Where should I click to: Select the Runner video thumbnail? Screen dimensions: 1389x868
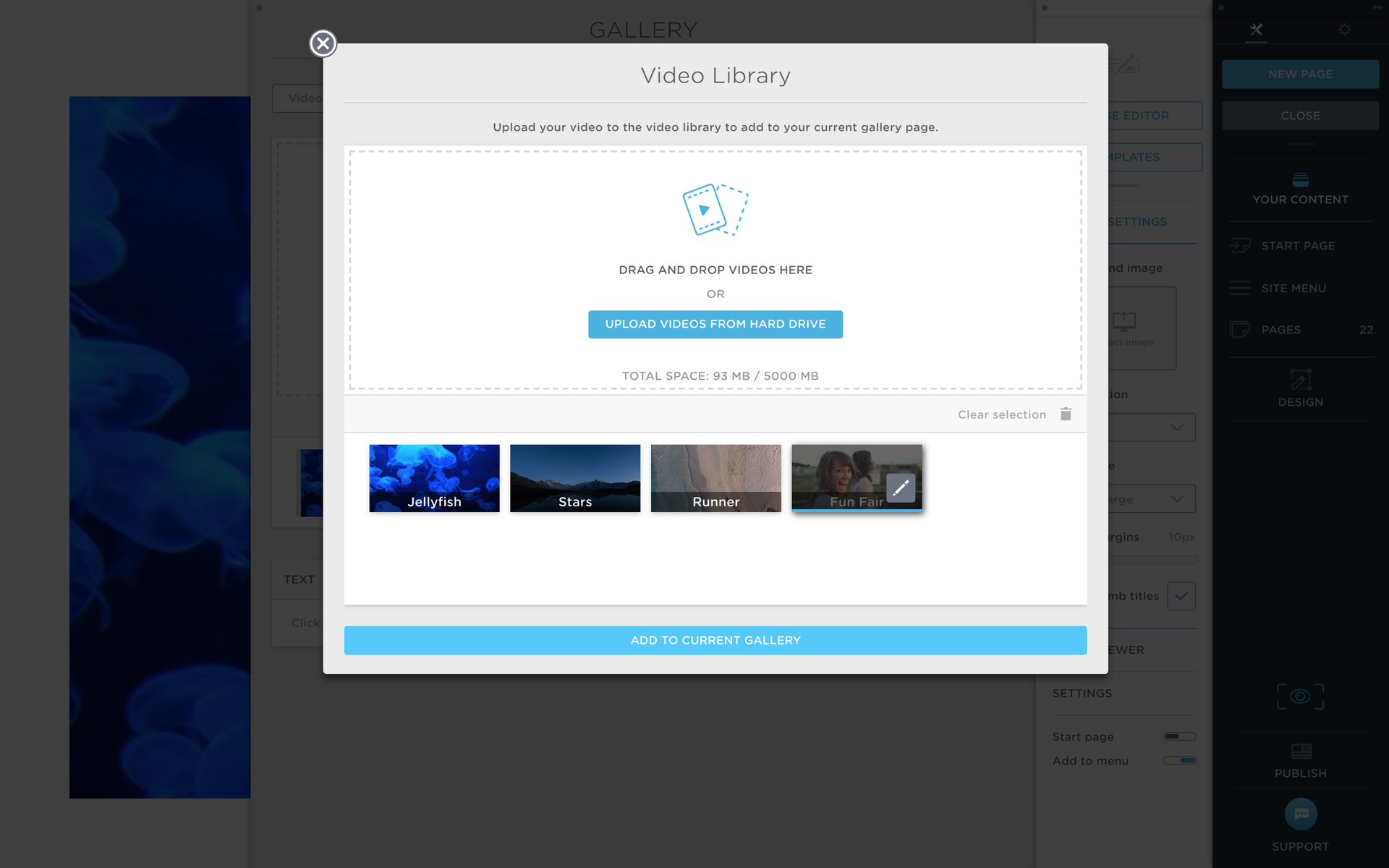coord(715,478)
